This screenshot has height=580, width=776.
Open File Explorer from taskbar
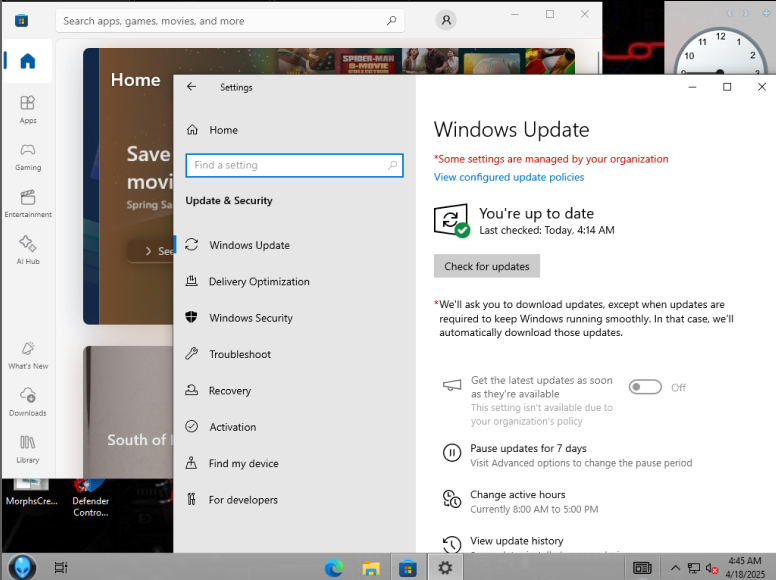[371, 568]
